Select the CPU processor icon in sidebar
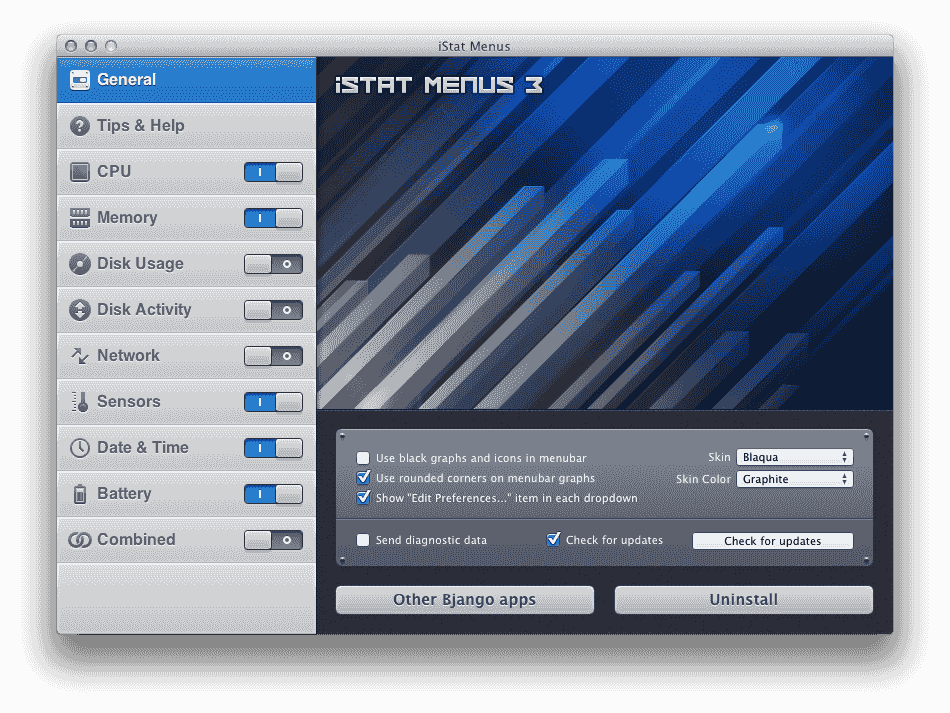Viewport: 950px width, 713px height. tap(78, 171)
